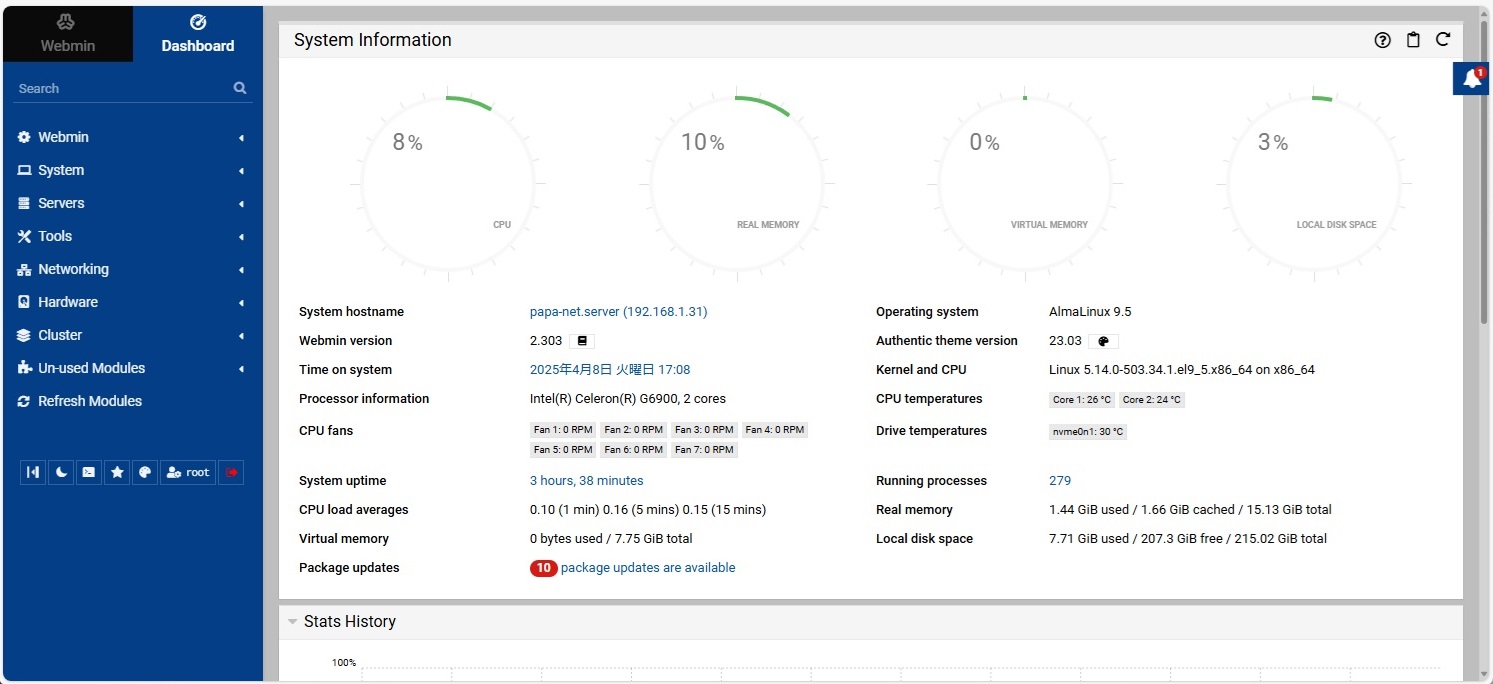Click the AlmaLinux 9.5 value
The height and width of the screenshot is (684, 1493).
tap(1090, 312)
